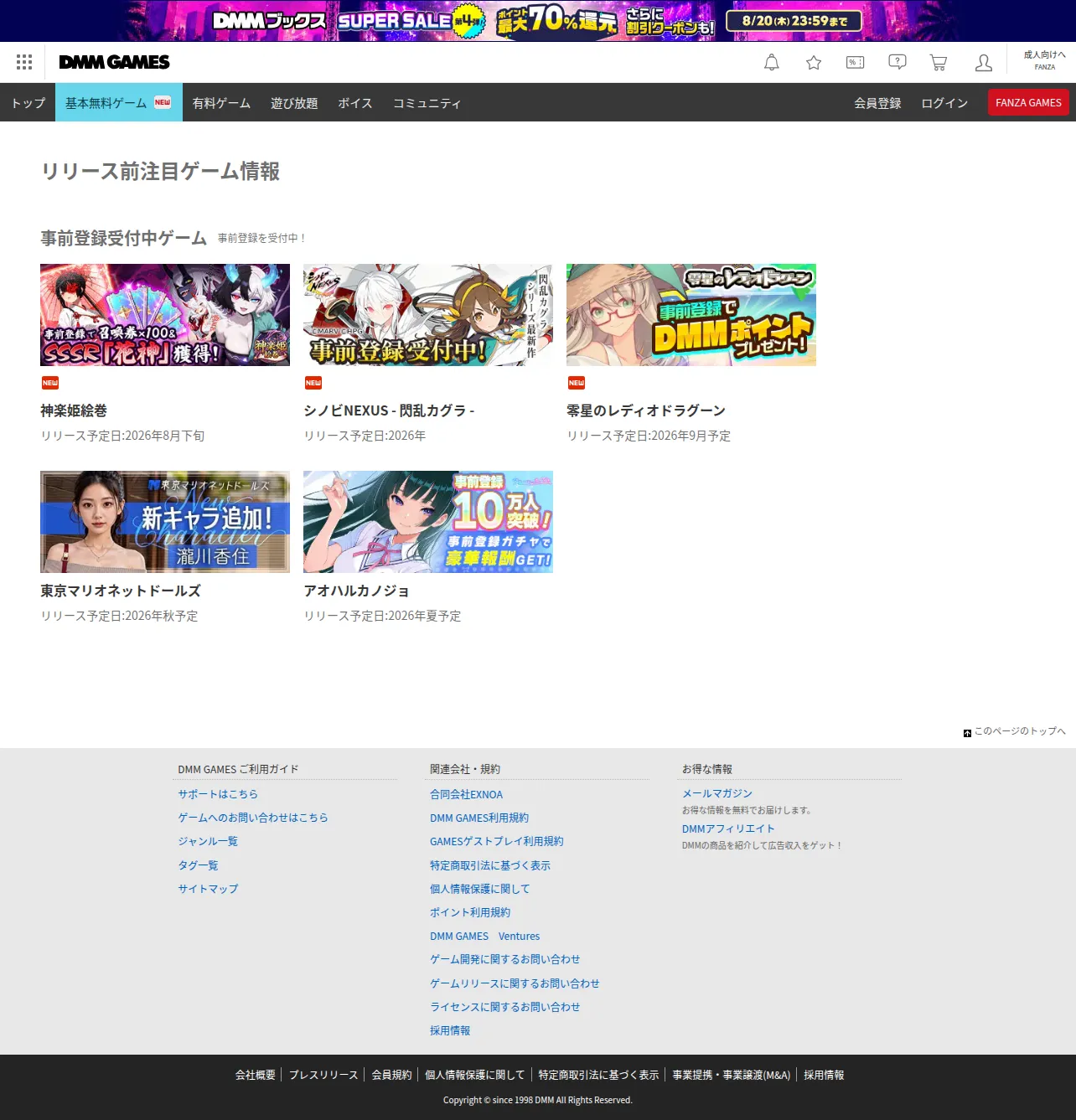Viewport: 1076px width, 1120px height.
Task: Open the アオハルカノジョ banner thumbnail
Action: pyautogui.click(x=428, y=522)
